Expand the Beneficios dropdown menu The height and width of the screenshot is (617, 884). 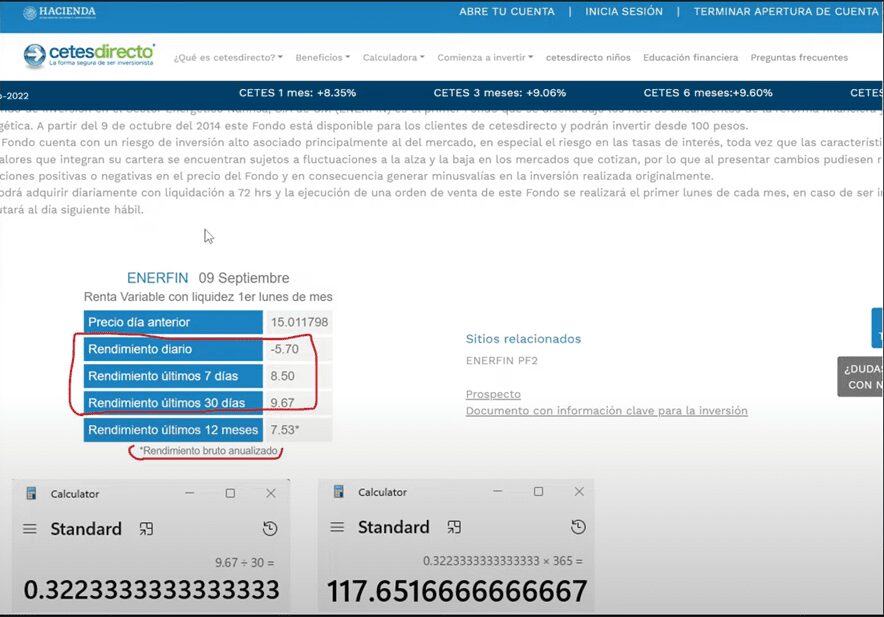[x=322, y=58]
